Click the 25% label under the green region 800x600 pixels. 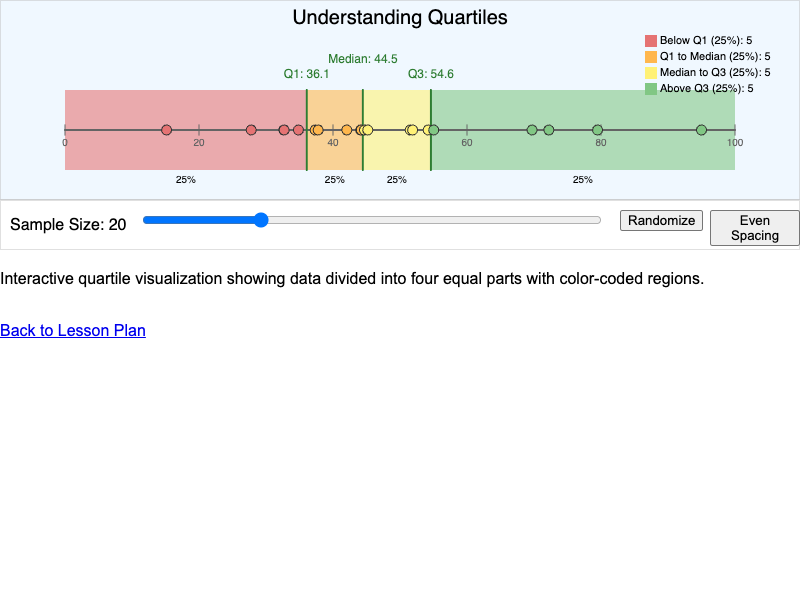583,180
